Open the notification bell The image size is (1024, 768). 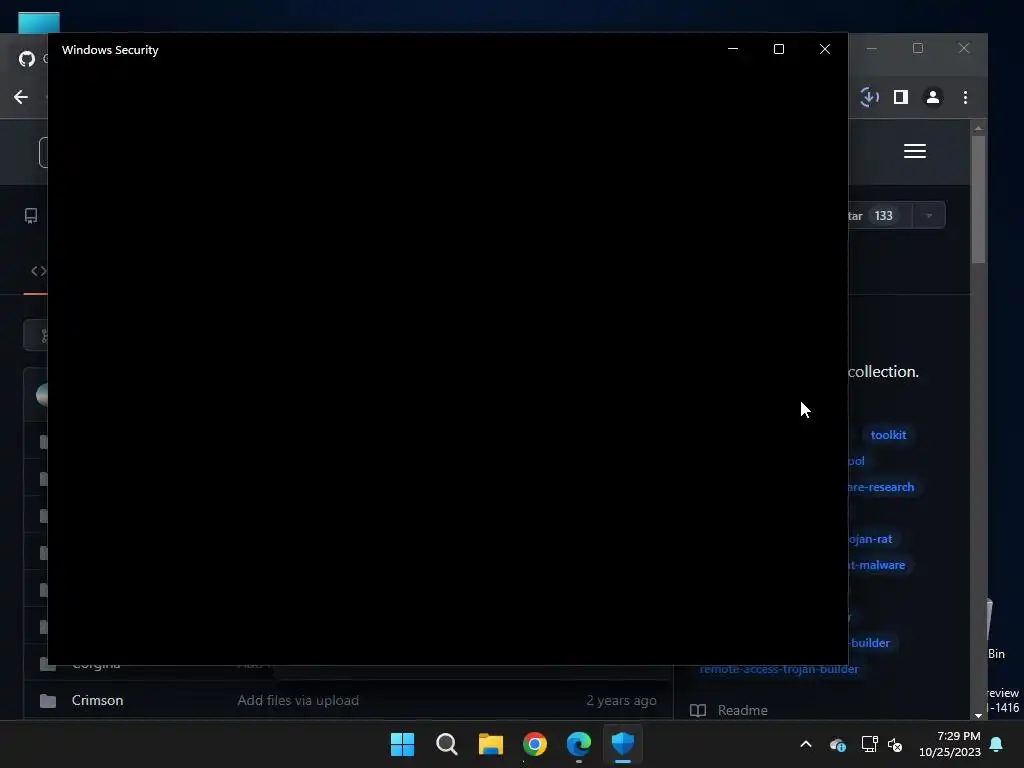pos(997,744)
